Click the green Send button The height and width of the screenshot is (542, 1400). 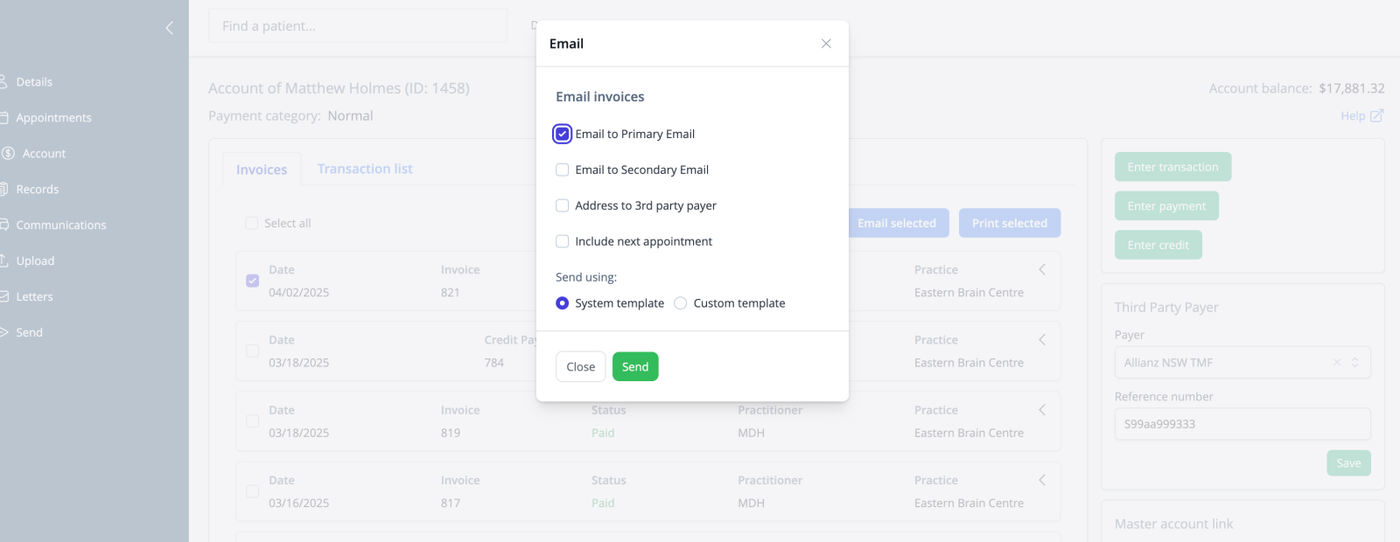pyautogui.click(x=635, y=367)
